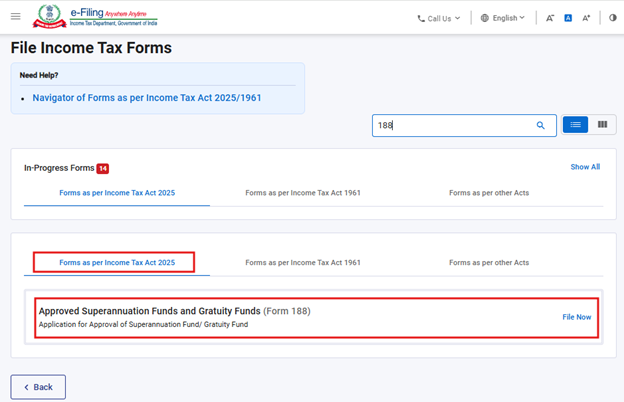Select In-Progress 'Forms as per other Acts' tab

click(x=489, y=193)
